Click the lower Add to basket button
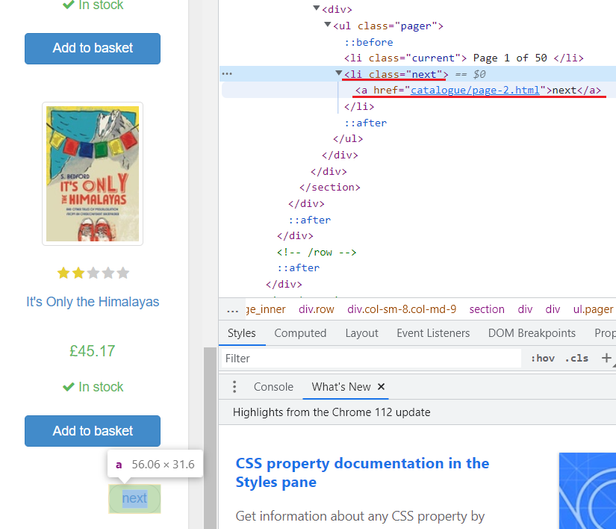Viewport: 616px width, 529px height. coord(92,431)
